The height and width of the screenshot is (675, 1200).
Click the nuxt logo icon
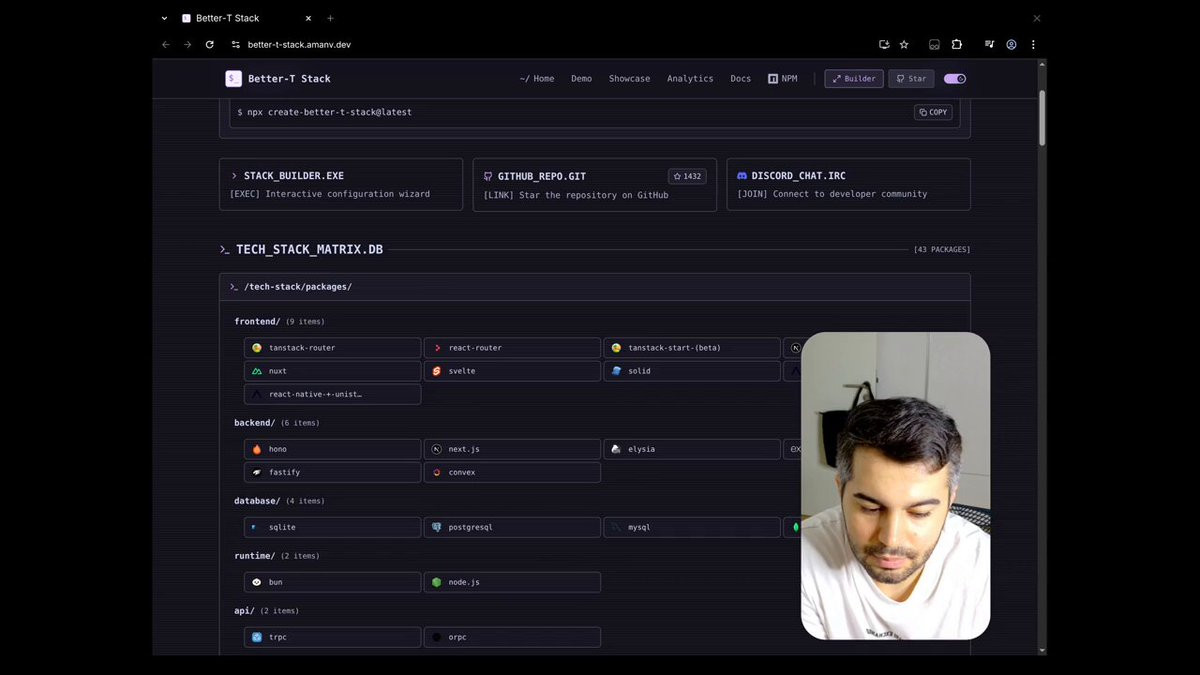click(257, 371)
